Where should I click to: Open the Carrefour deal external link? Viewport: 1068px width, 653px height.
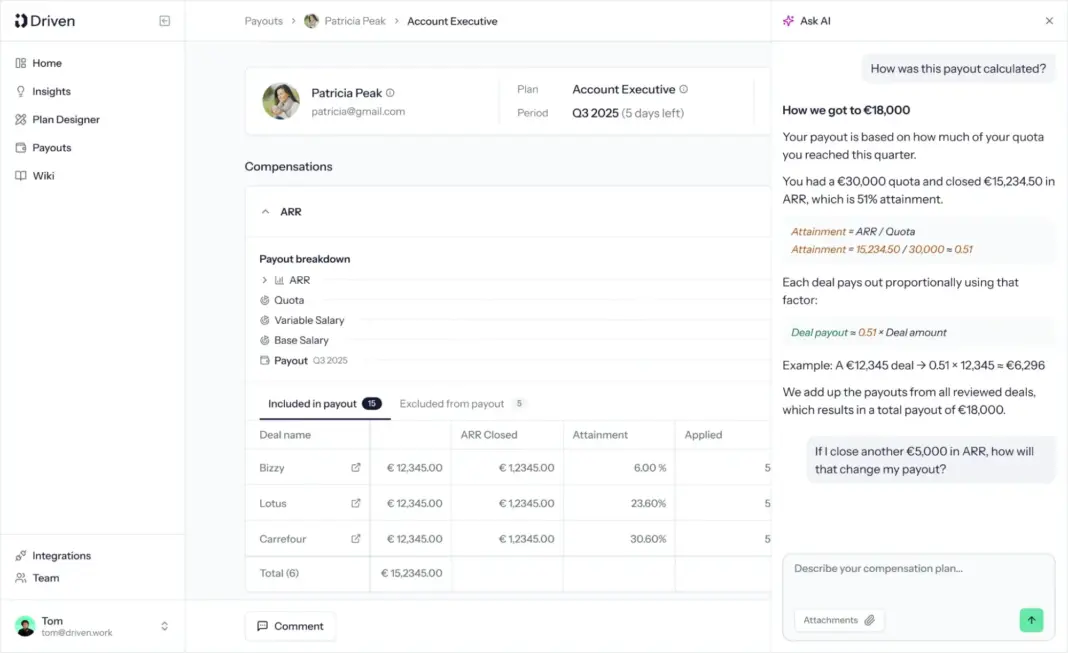[x=356, y=539]
